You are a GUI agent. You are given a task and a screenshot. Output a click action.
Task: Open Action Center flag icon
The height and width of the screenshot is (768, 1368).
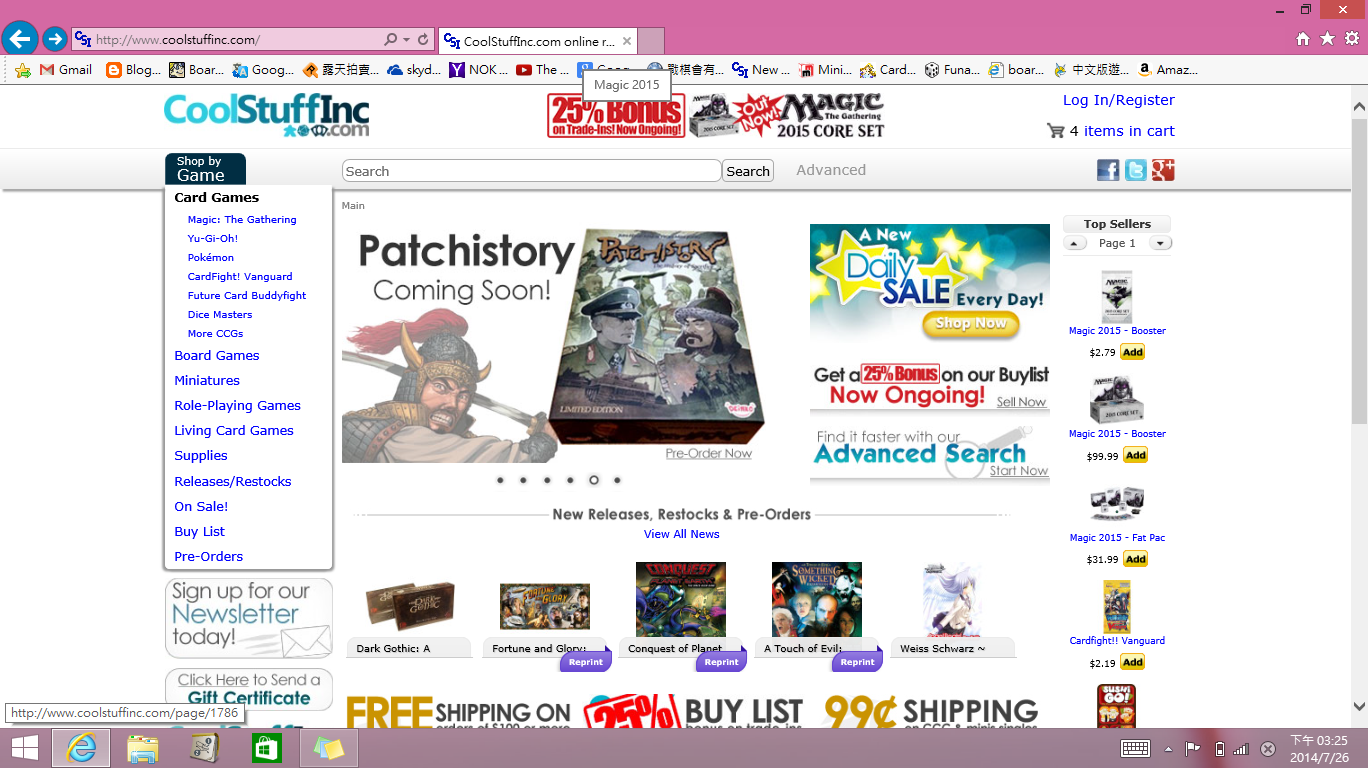[1193, 748]
